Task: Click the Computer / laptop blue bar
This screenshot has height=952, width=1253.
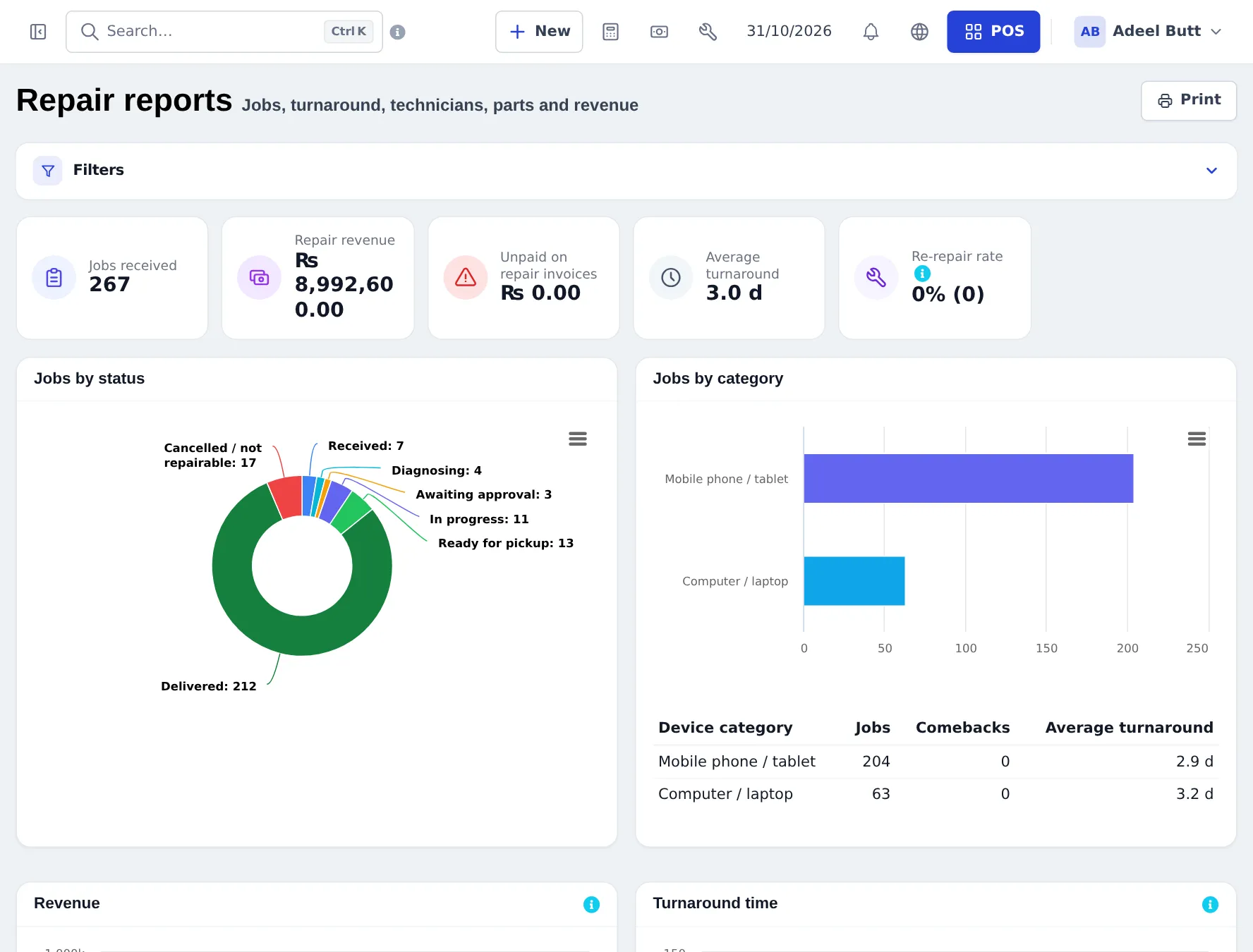Action: point(854,581)
